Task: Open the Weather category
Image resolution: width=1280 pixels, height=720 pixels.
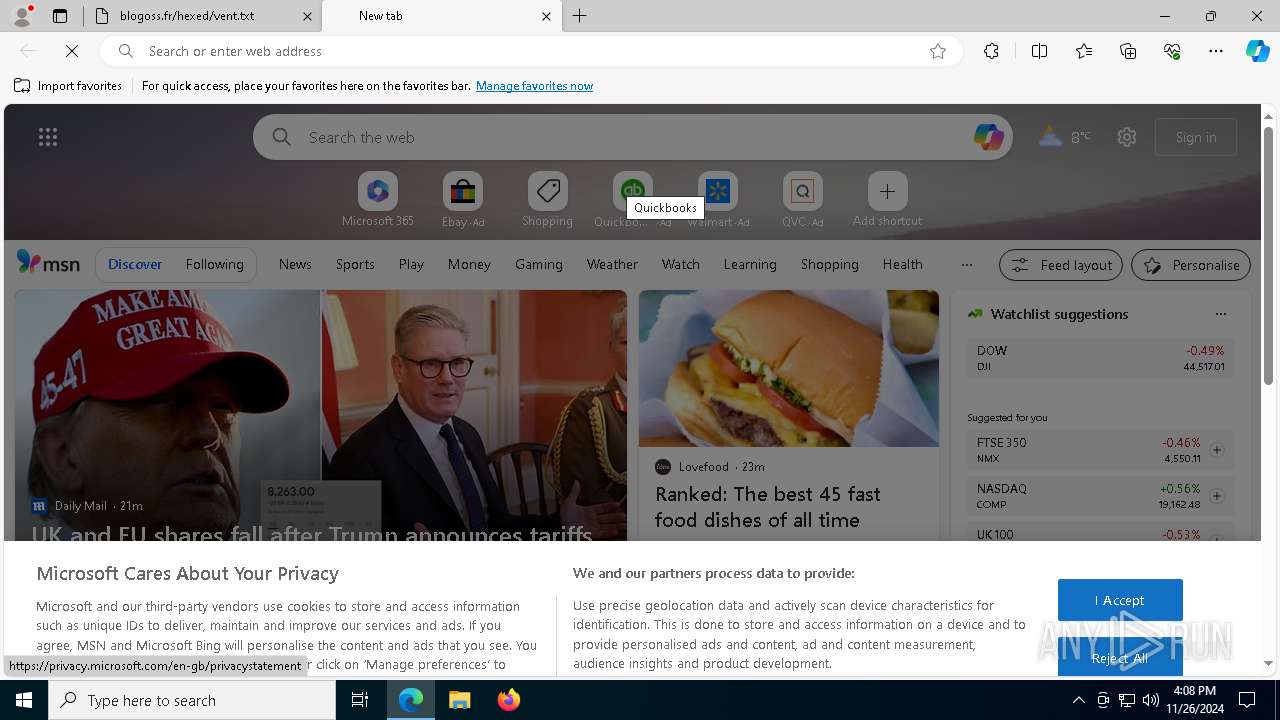Action: (612, 264)
